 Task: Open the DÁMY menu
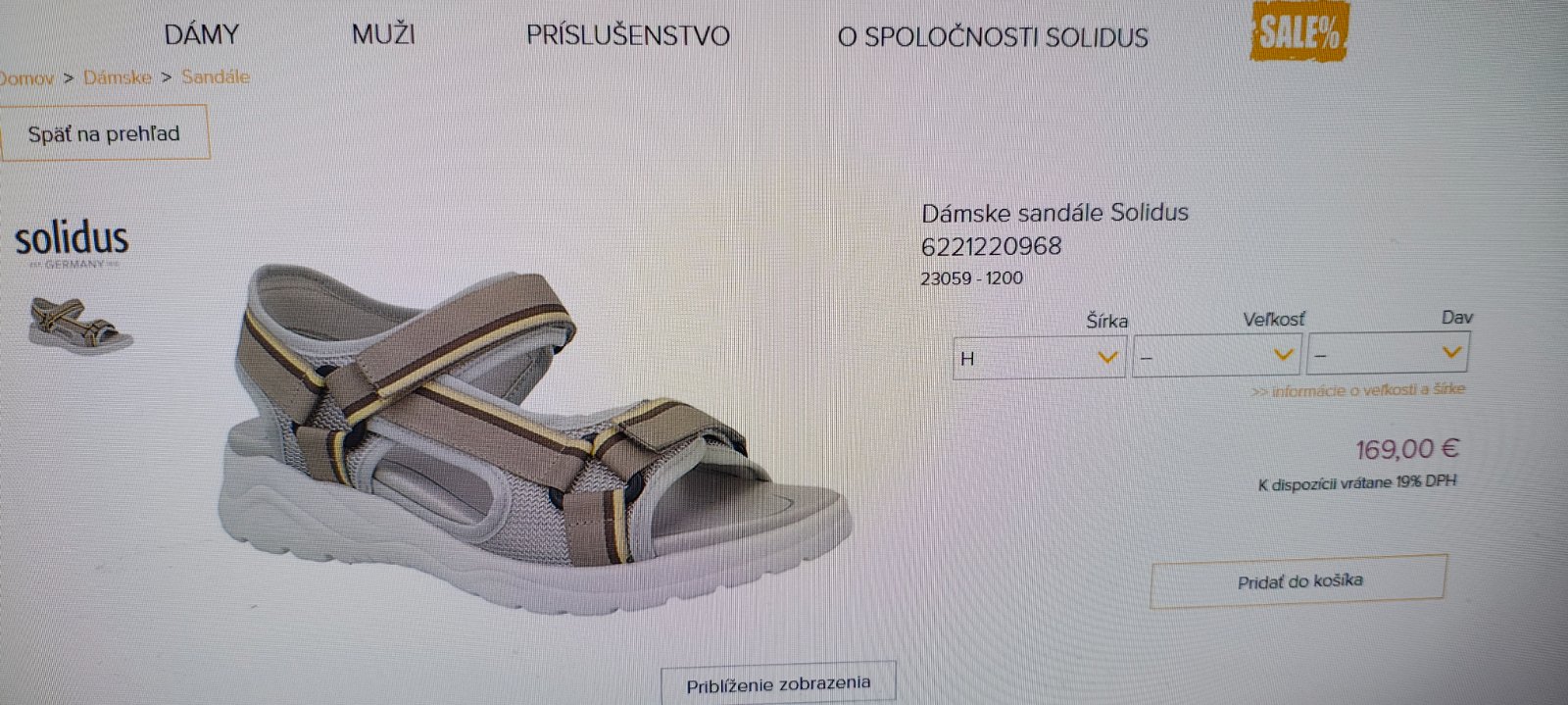click(201, 34)
